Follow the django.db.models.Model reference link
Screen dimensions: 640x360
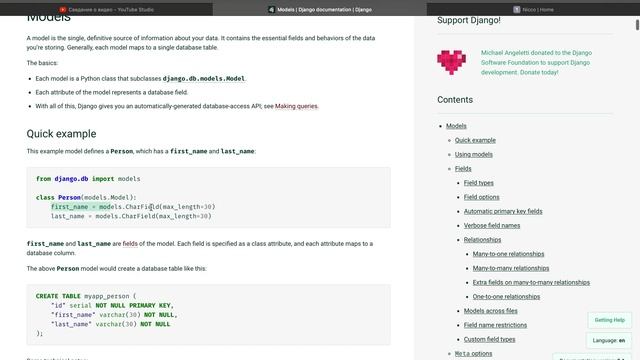tap(204, 78)
